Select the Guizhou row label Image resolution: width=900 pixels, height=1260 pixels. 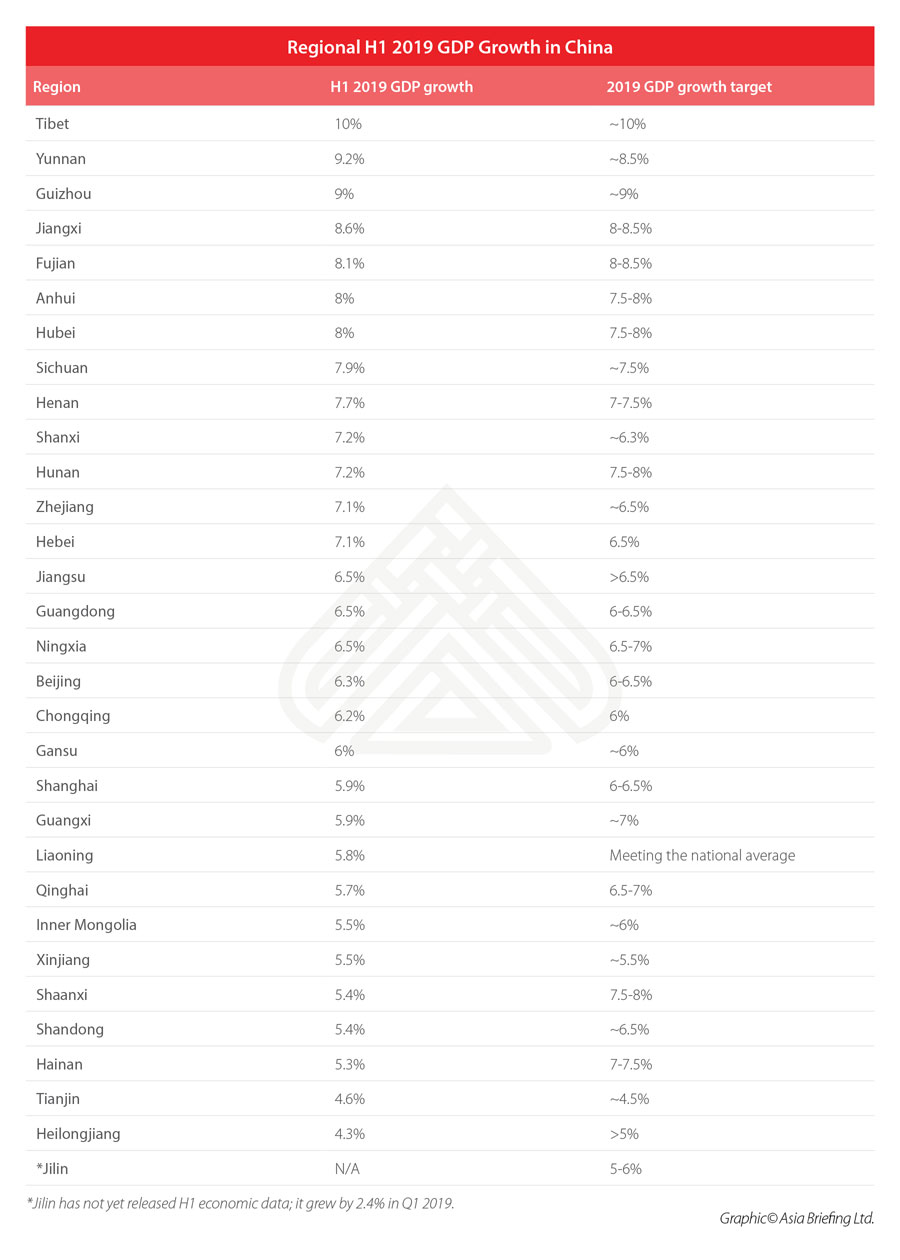tap(63, 194)
